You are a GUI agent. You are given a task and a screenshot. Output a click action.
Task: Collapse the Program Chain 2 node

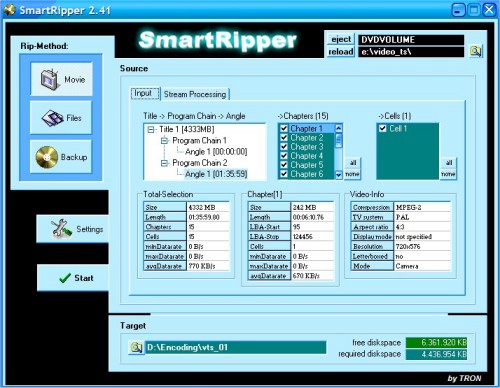(x=164, y=163)
